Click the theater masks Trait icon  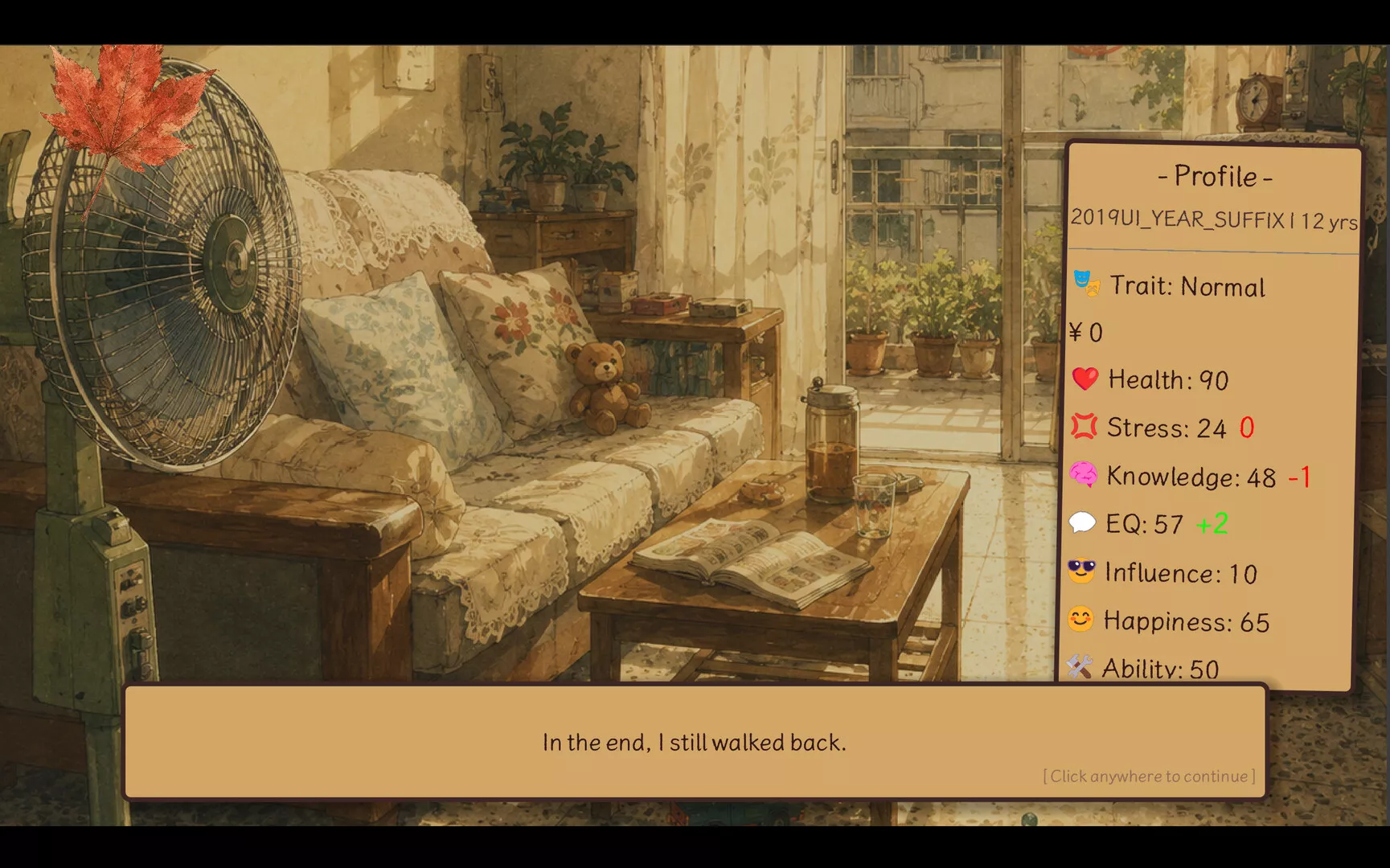pyautogui.click(x=1086, y=284)
